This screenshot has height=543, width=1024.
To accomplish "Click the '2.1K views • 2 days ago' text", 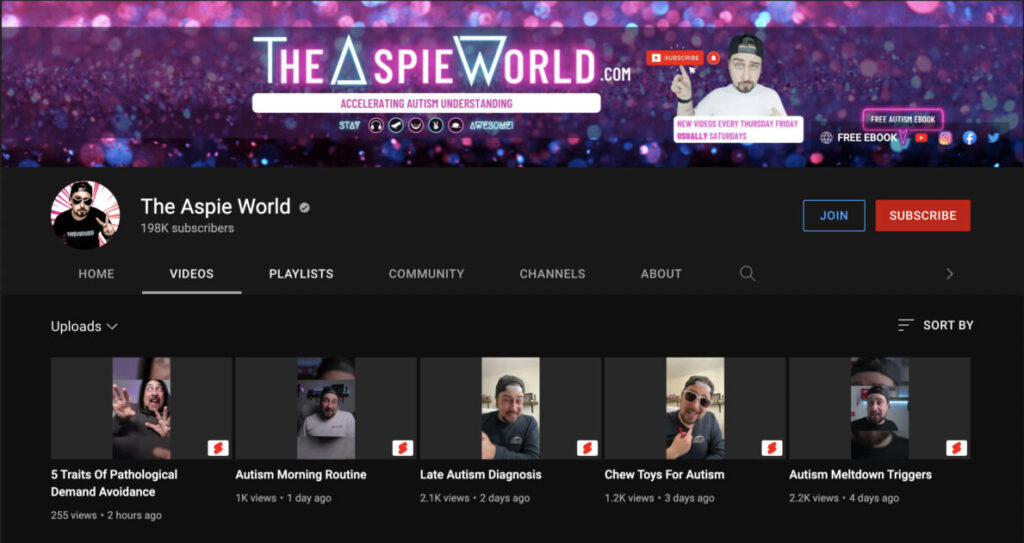I will coord(475,498).
